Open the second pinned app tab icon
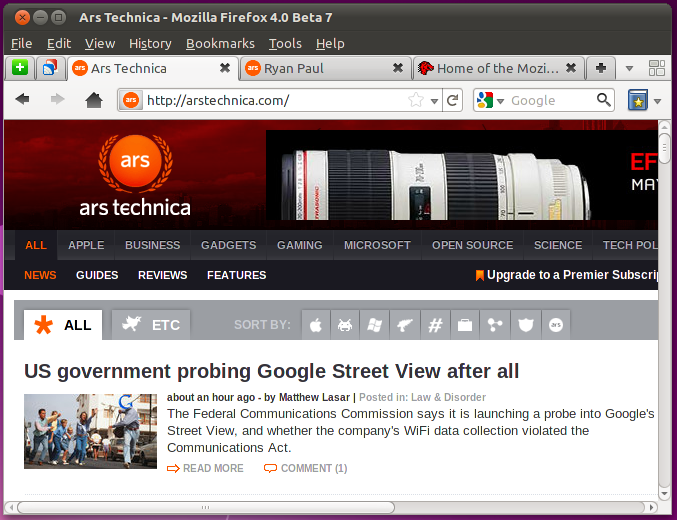 coord(50,68)
